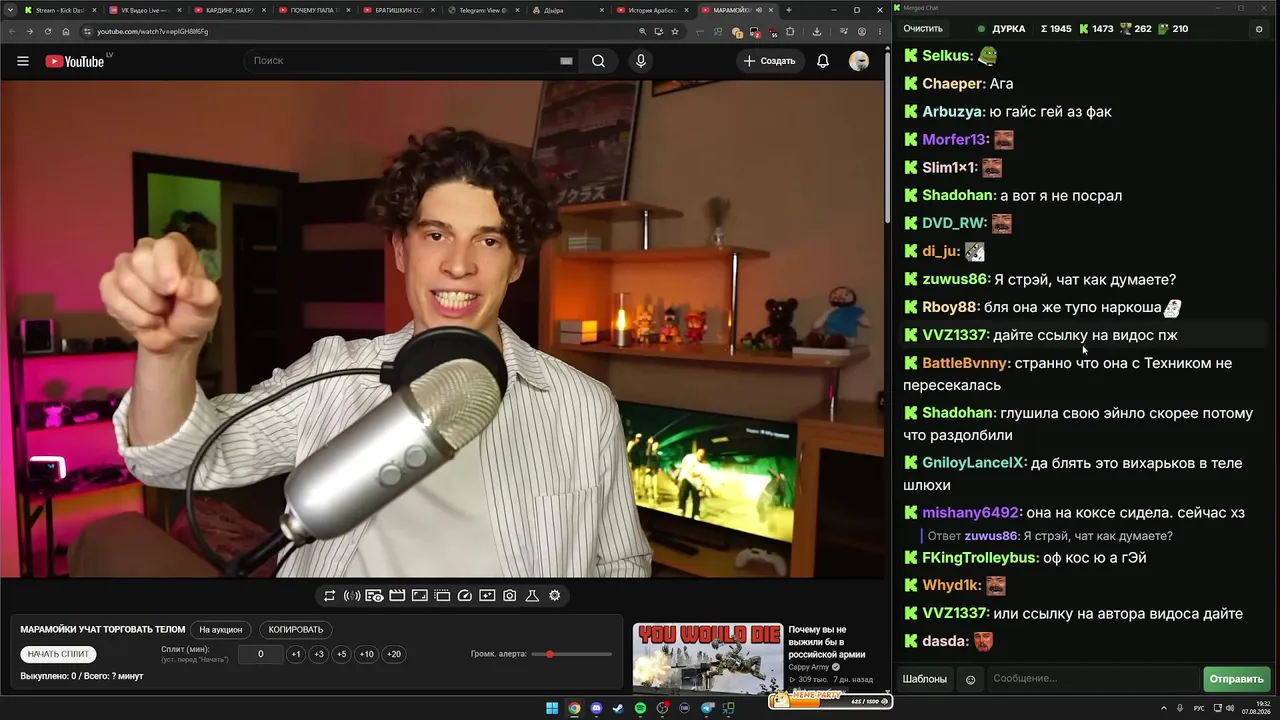Switch to the БРАТИШКИН tab
The height and width of the screenshot is (720, 1280).
398,10
